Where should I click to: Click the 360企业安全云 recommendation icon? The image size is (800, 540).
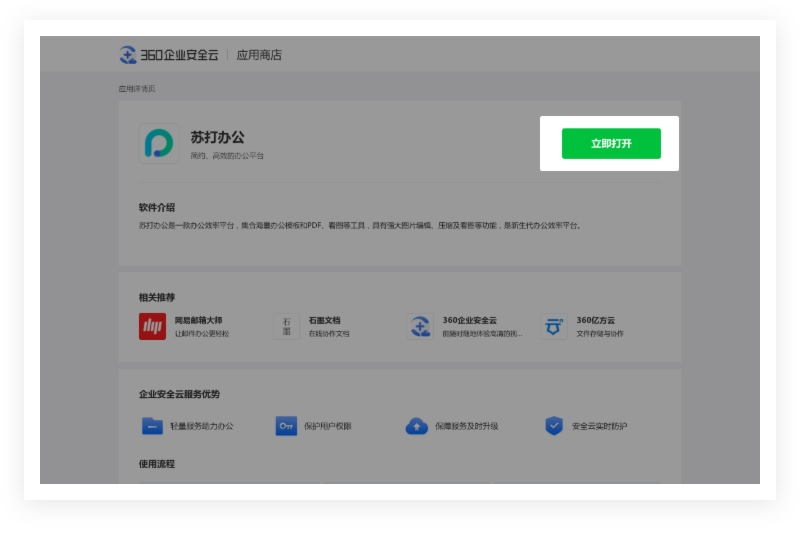(420, 326)
